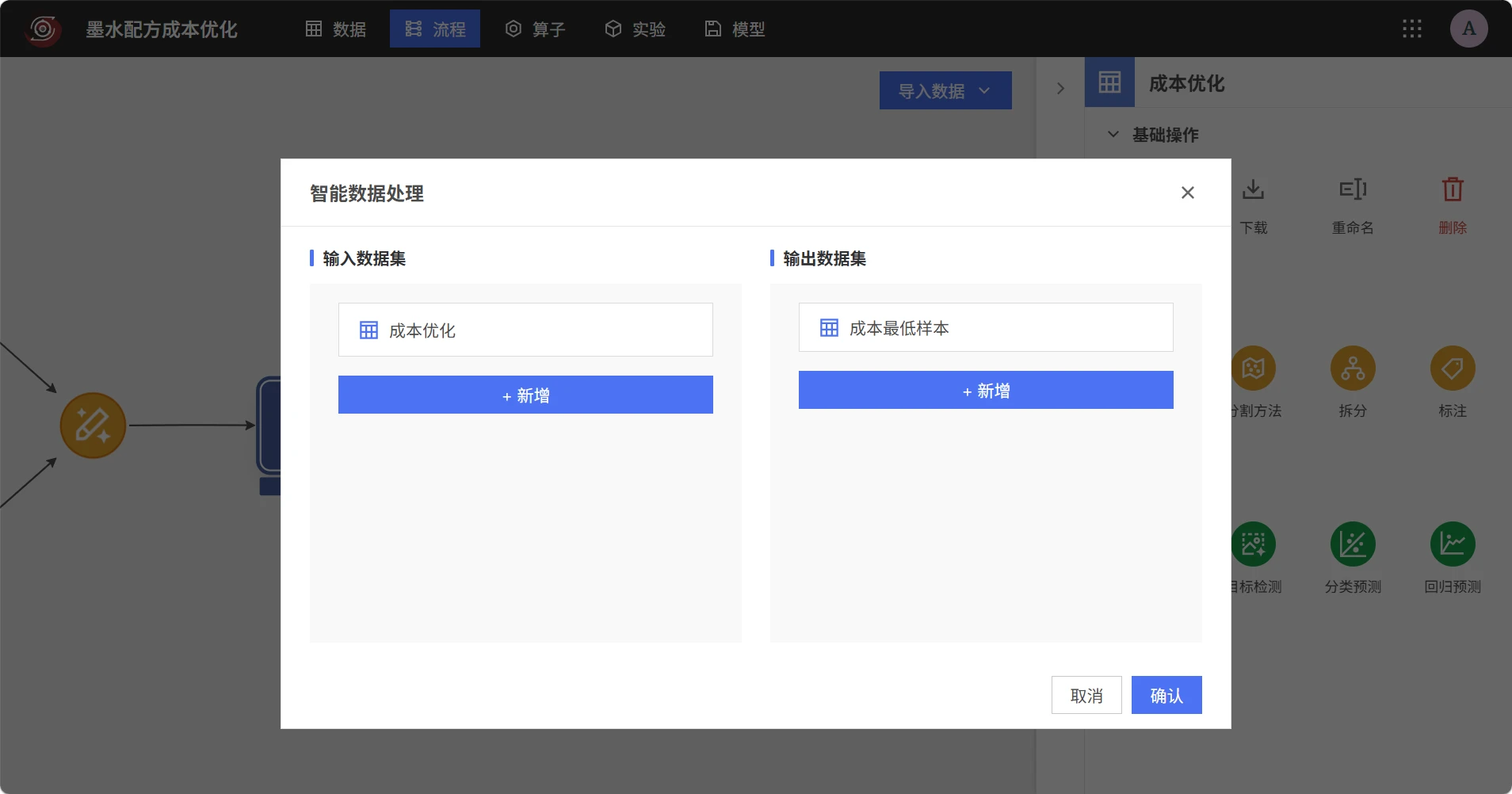Switch to the 流程 tab

point(435,29)
